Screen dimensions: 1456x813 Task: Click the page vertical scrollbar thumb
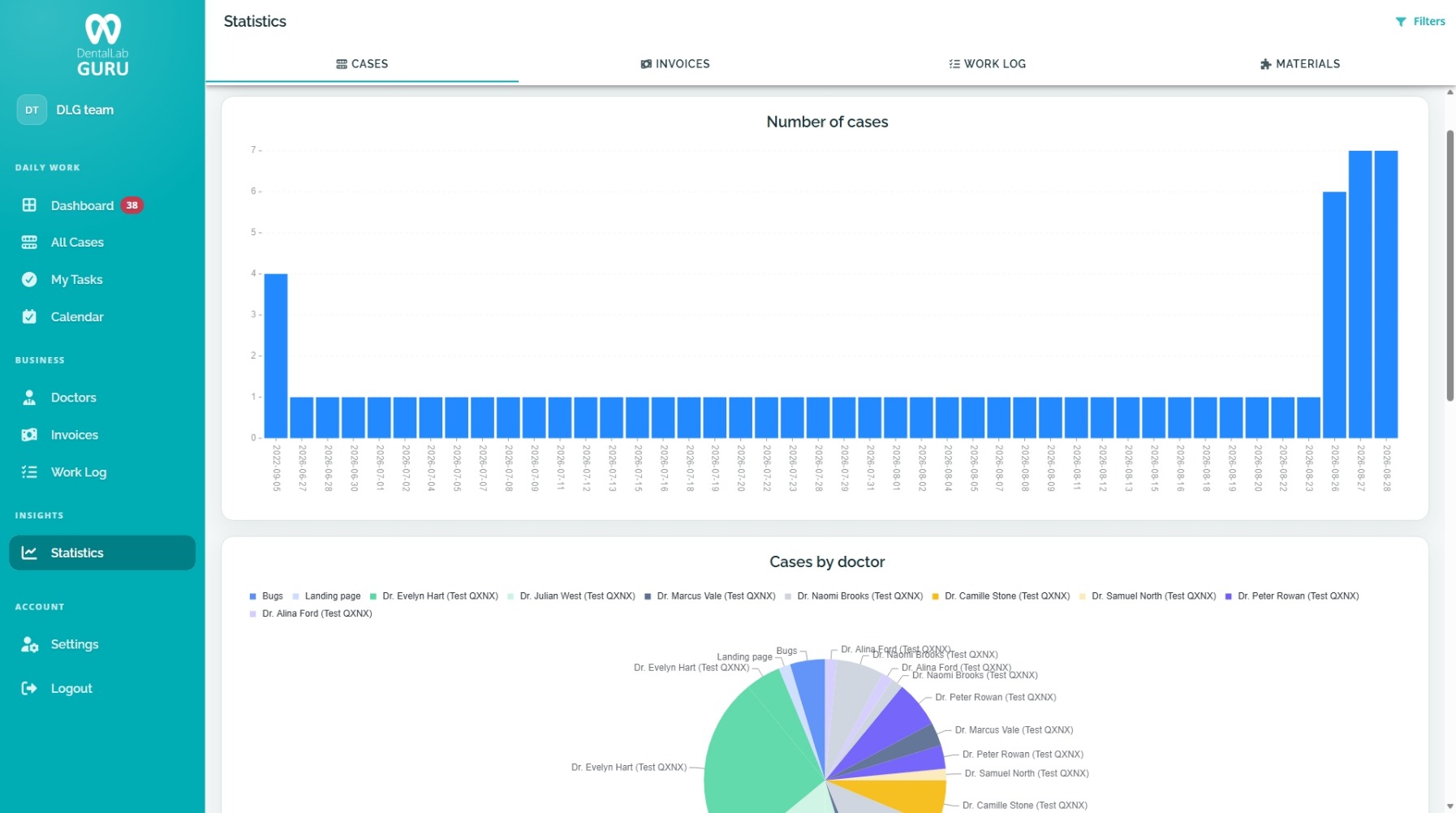(x=1450, y=265)
